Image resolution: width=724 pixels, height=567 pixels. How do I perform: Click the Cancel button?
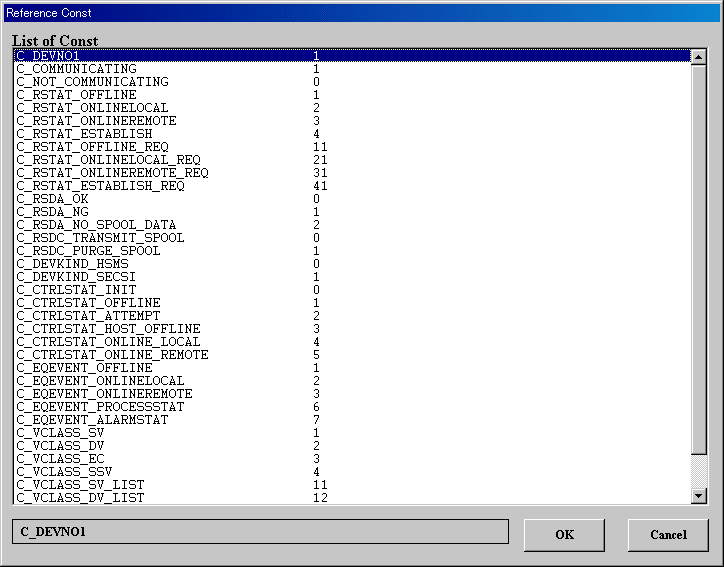click(668, 535)
